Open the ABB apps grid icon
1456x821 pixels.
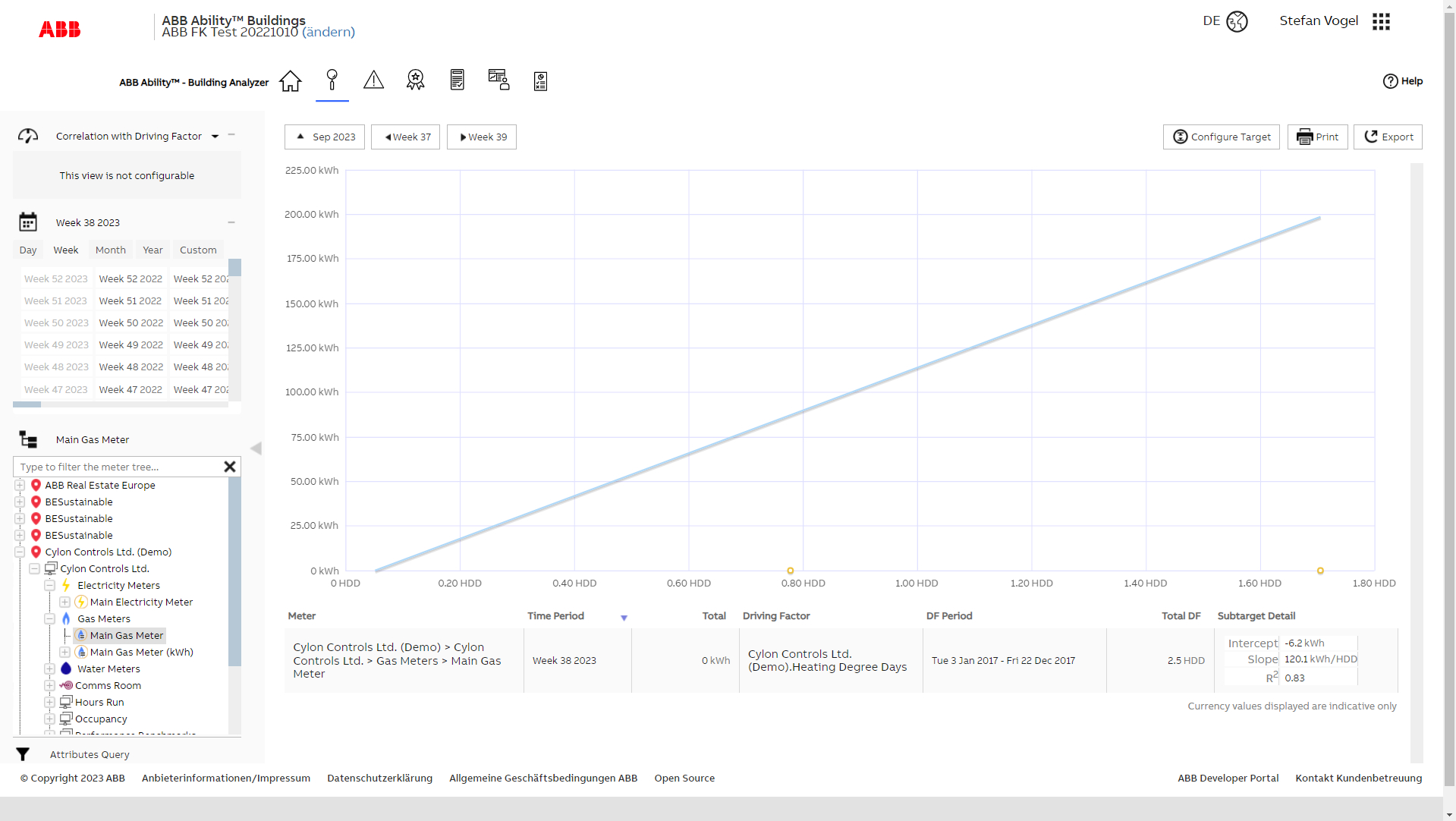(1381, 21)
